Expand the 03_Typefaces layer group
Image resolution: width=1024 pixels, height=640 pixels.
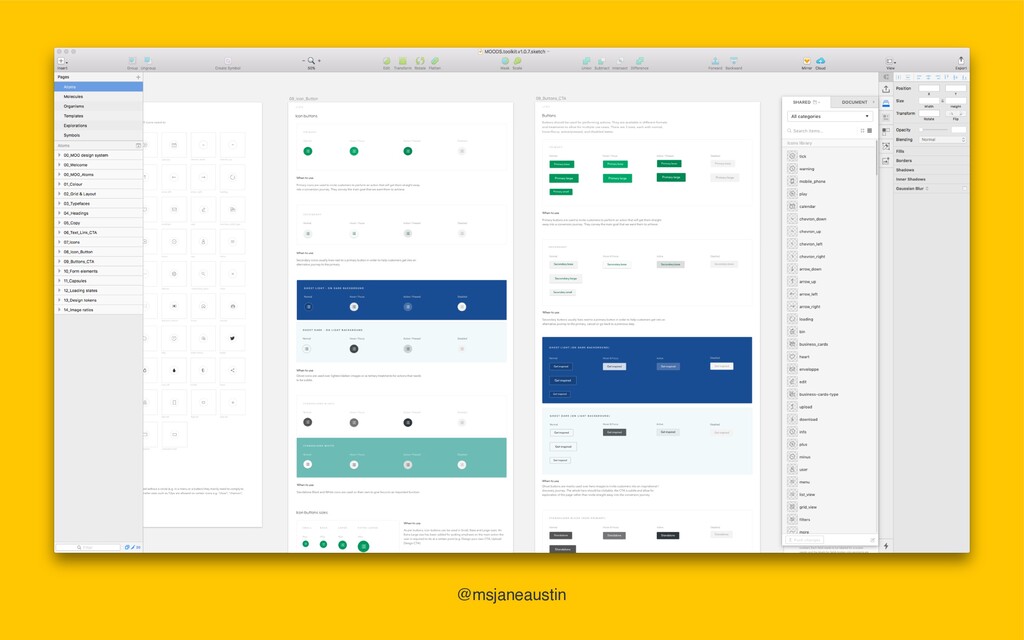(x=59, y=204)
